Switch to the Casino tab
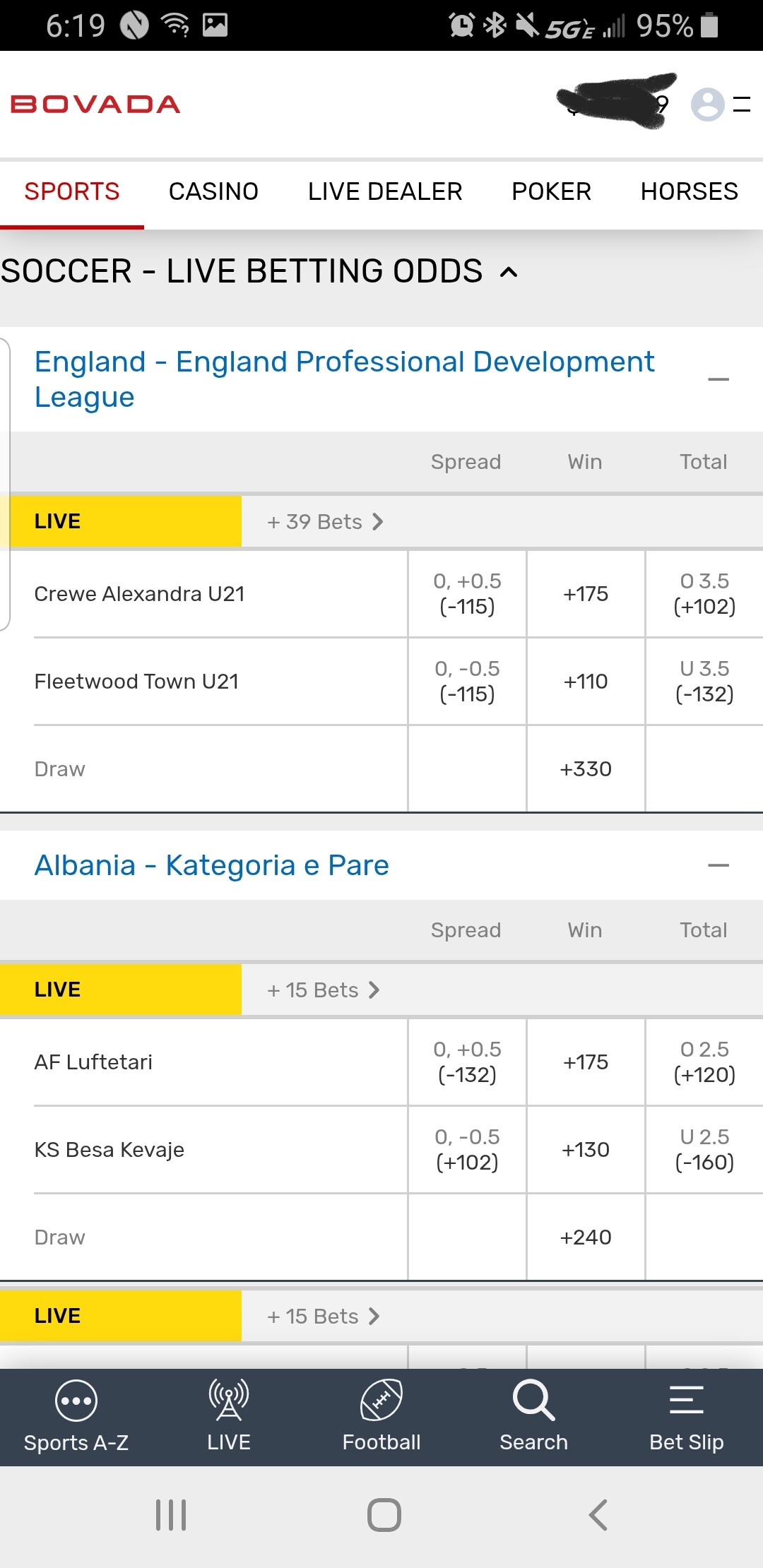 (213, 191)
